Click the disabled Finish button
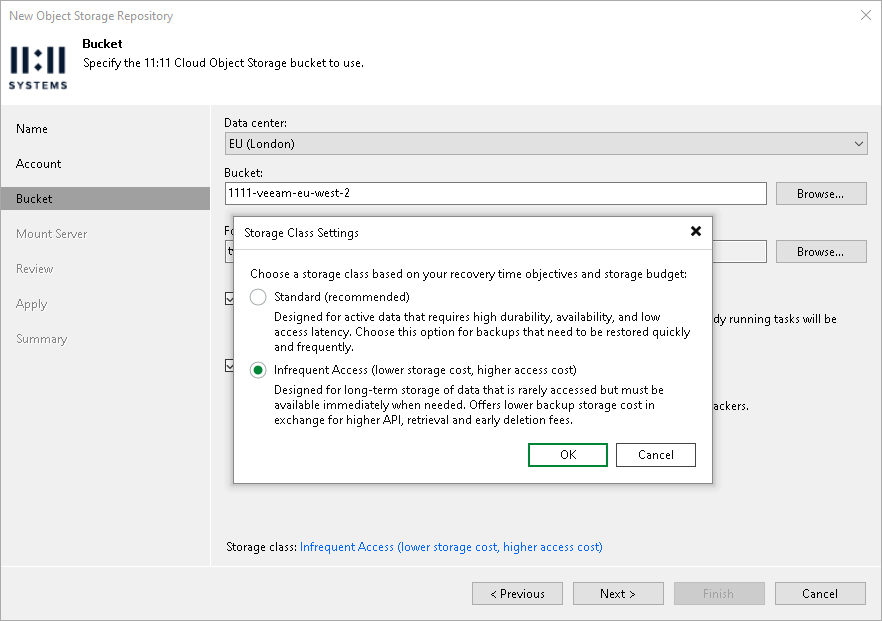Screen dimensions: 882x621 (x=719, y=593)
